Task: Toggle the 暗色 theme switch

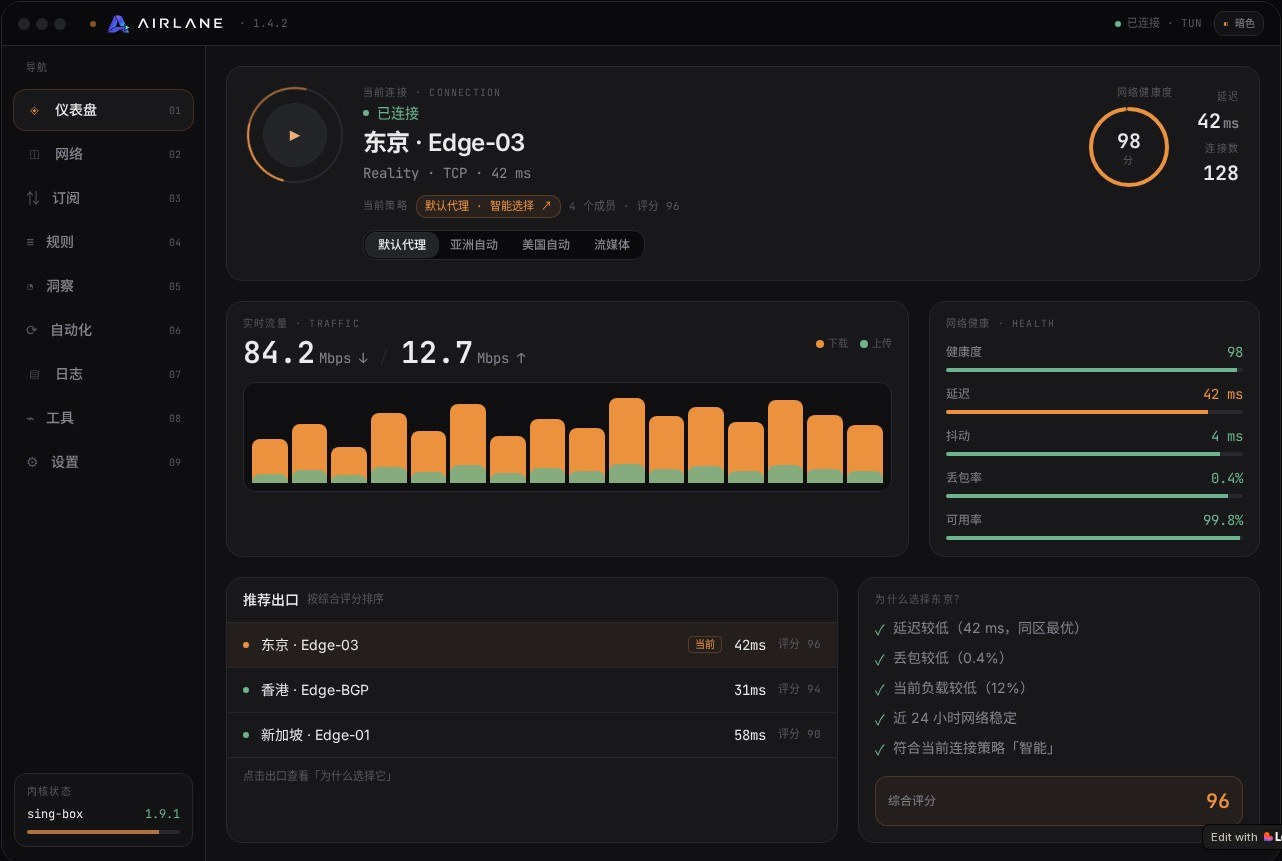Action: click(x=1238, y=23)
